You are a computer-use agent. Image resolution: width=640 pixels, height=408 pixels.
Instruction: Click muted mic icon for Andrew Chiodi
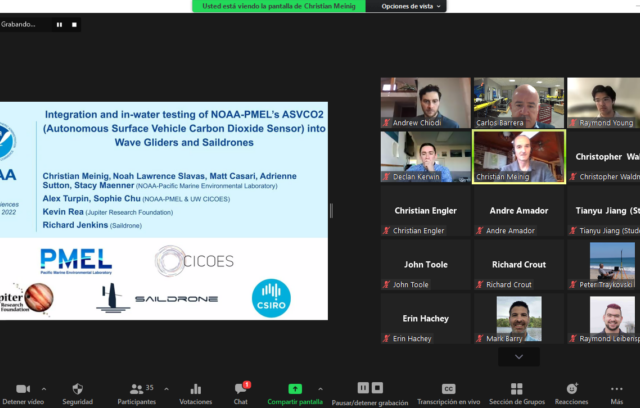[x=386, y=122]
